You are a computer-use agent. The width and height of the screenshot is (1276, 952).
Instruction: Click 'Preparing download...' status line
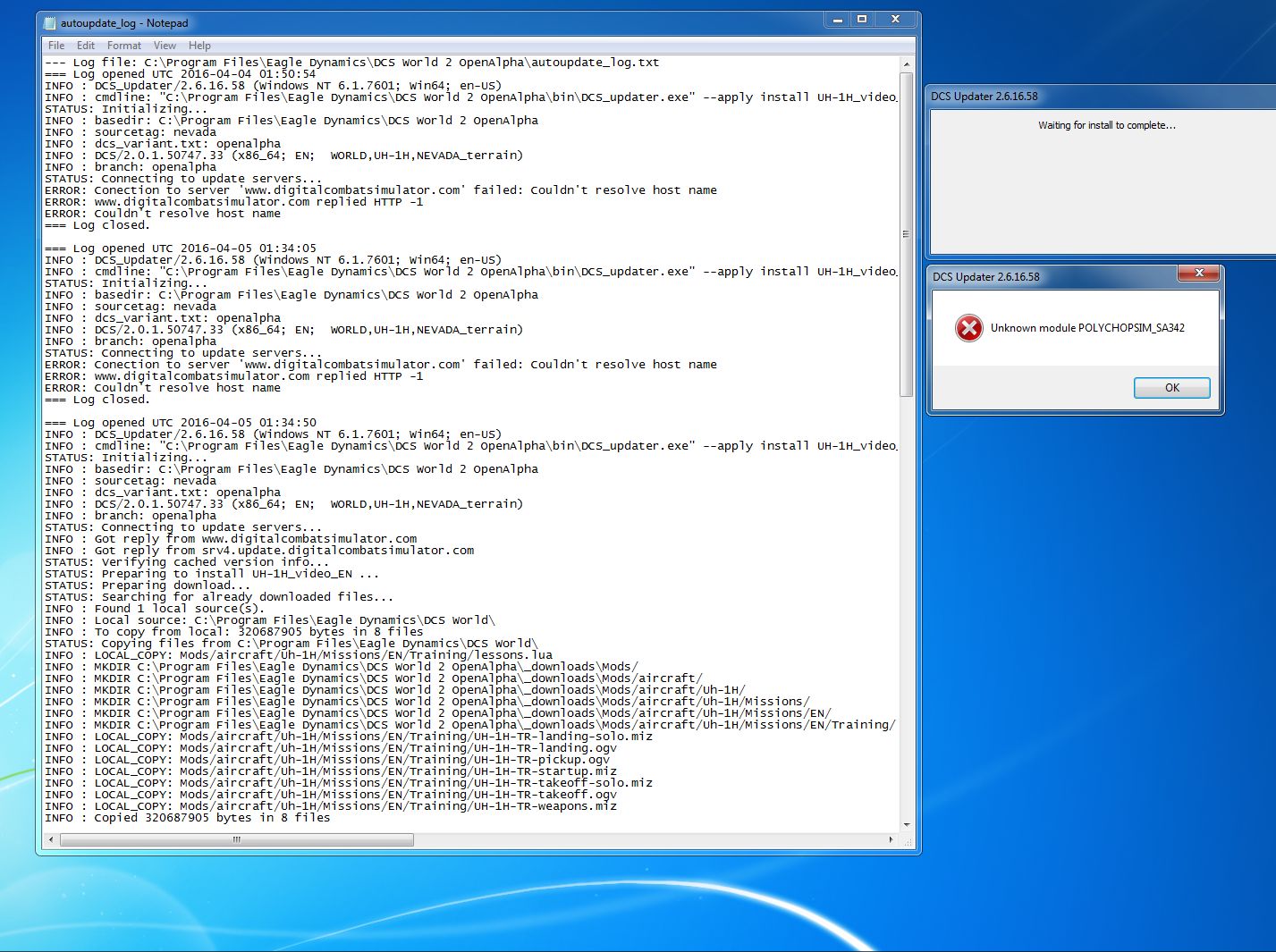pos(148,586)
